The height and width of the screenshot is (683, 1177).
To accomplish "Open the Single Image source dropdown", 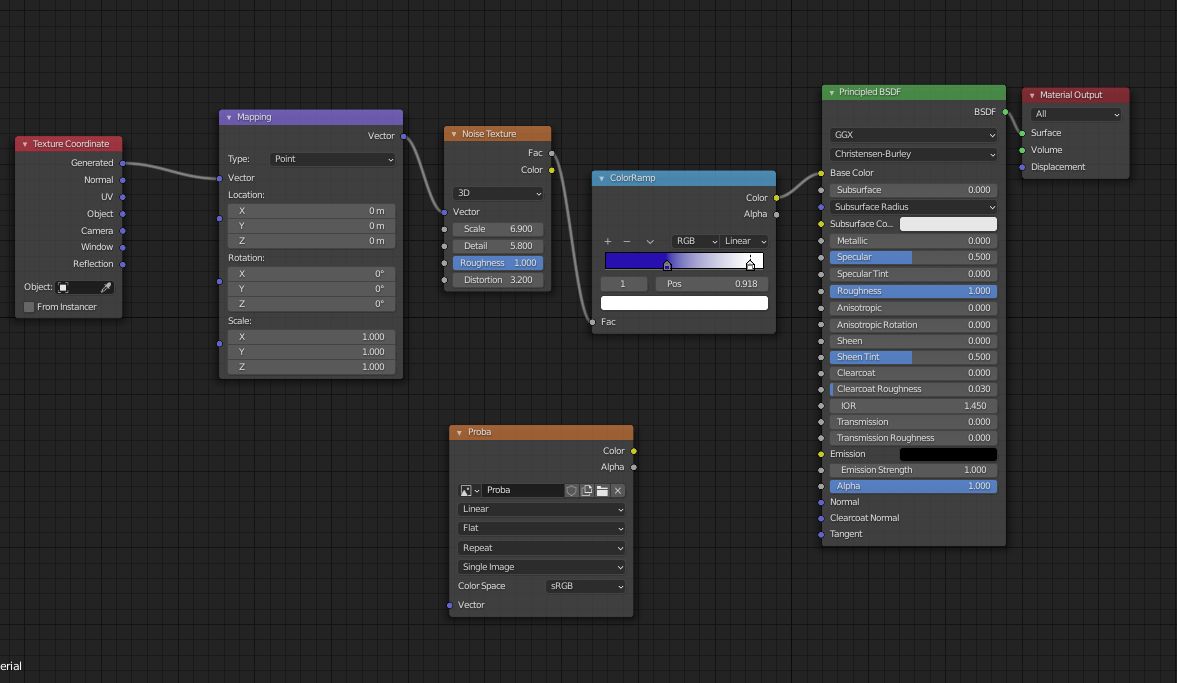I will 541,567.
